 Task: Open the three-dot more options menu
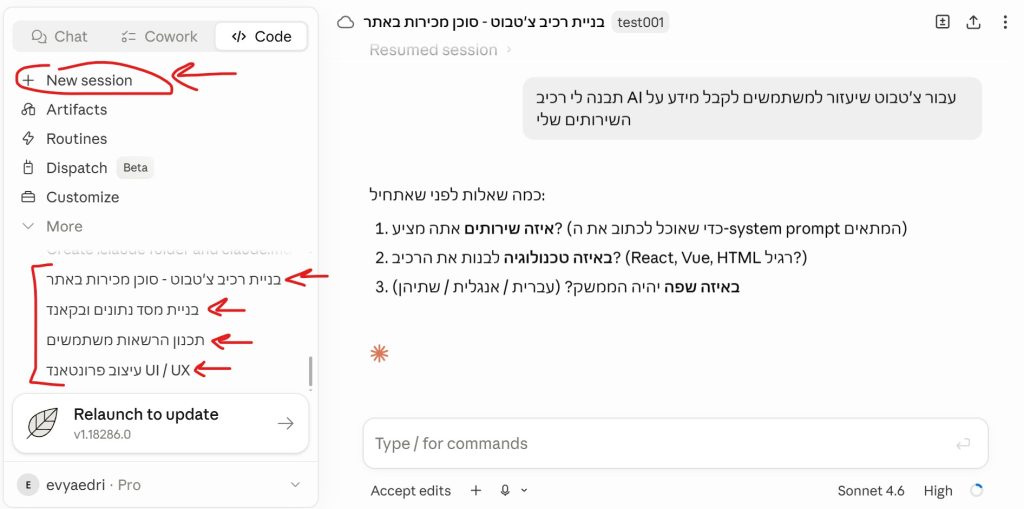[x=1004, y=22]
